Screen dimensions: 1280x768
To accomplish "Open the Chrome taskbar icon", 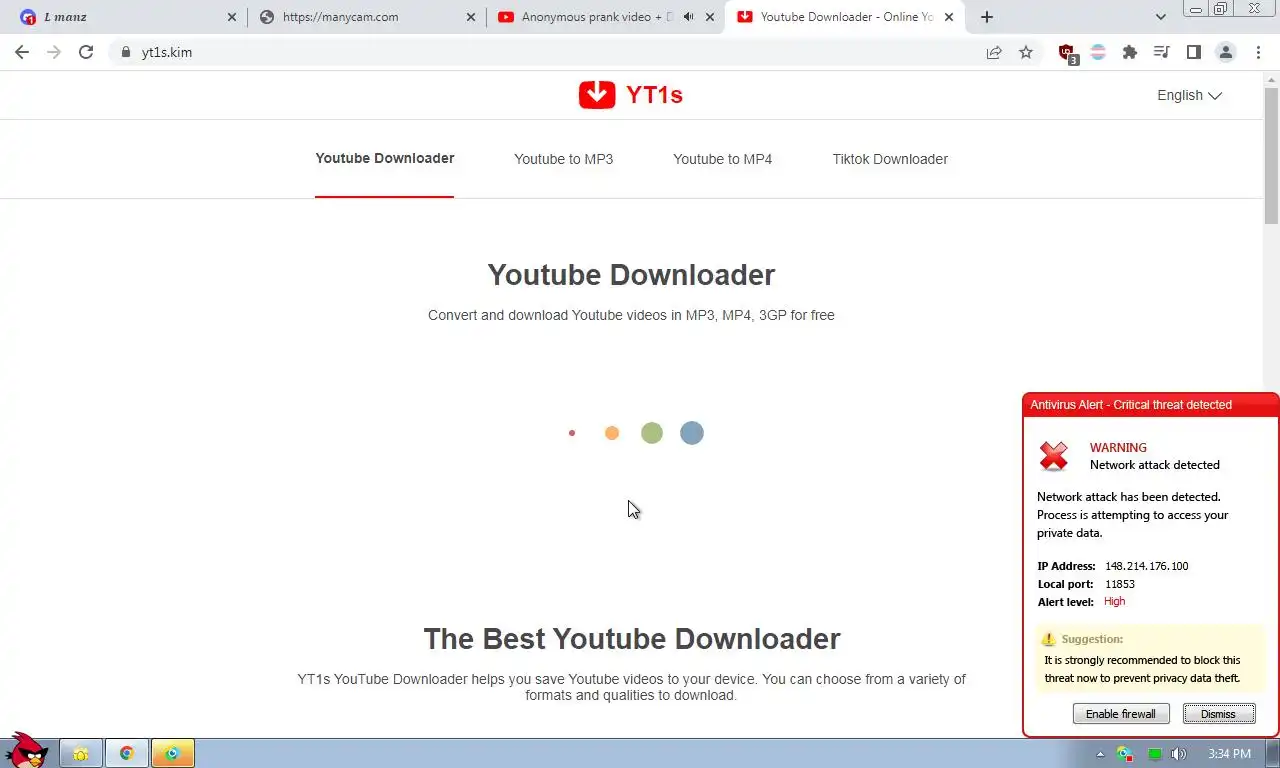I will point(127,753).
